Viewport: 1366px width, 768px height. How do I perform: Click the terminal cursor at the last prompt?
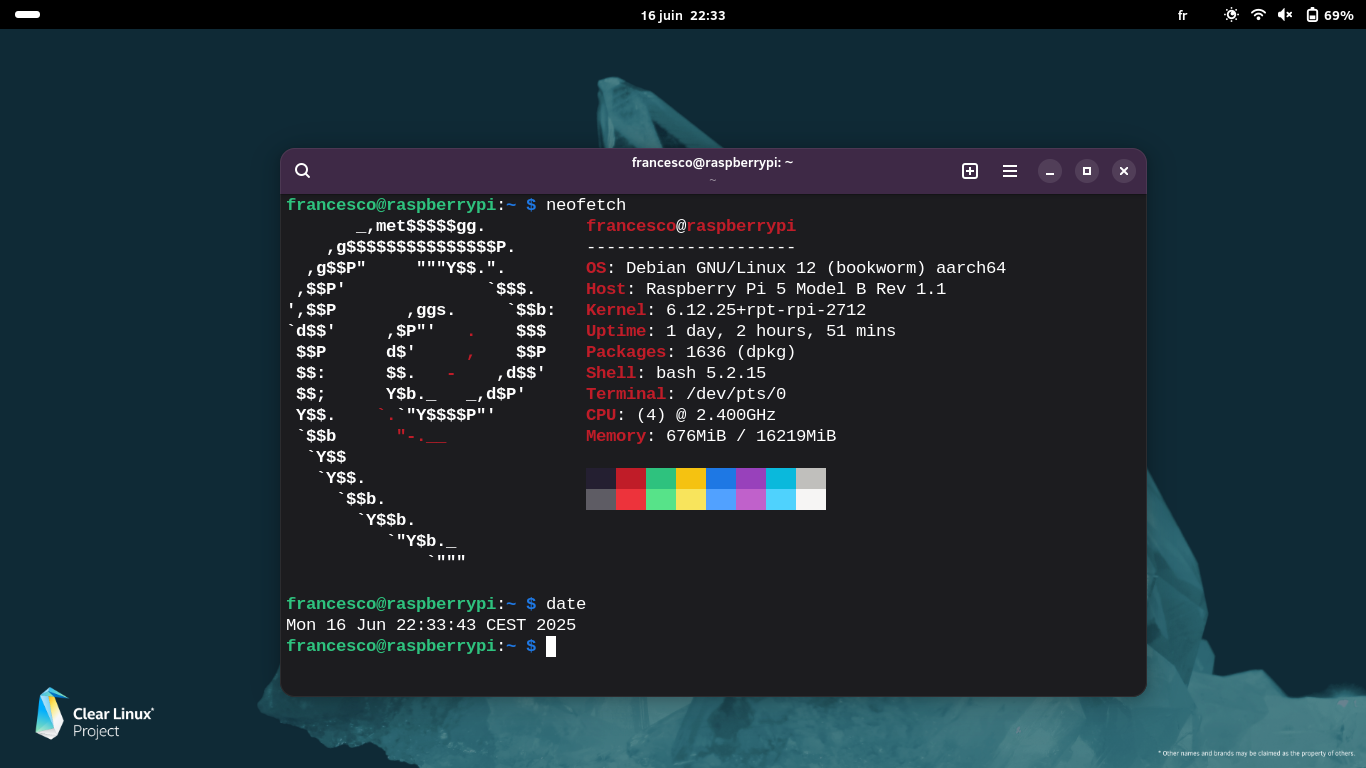551,646
